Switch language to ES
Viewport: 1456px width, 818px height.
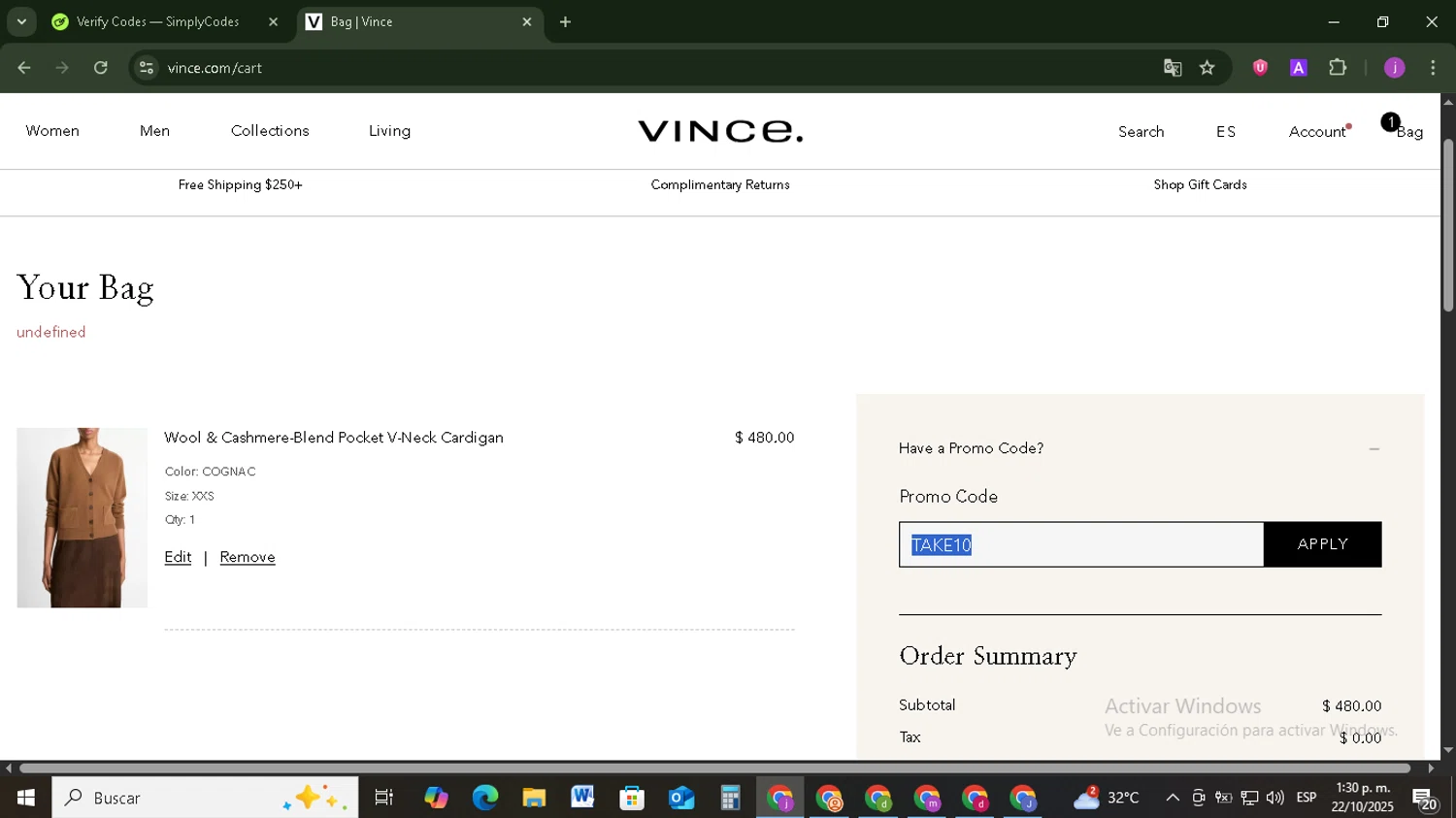click(x=1226, y=132)
